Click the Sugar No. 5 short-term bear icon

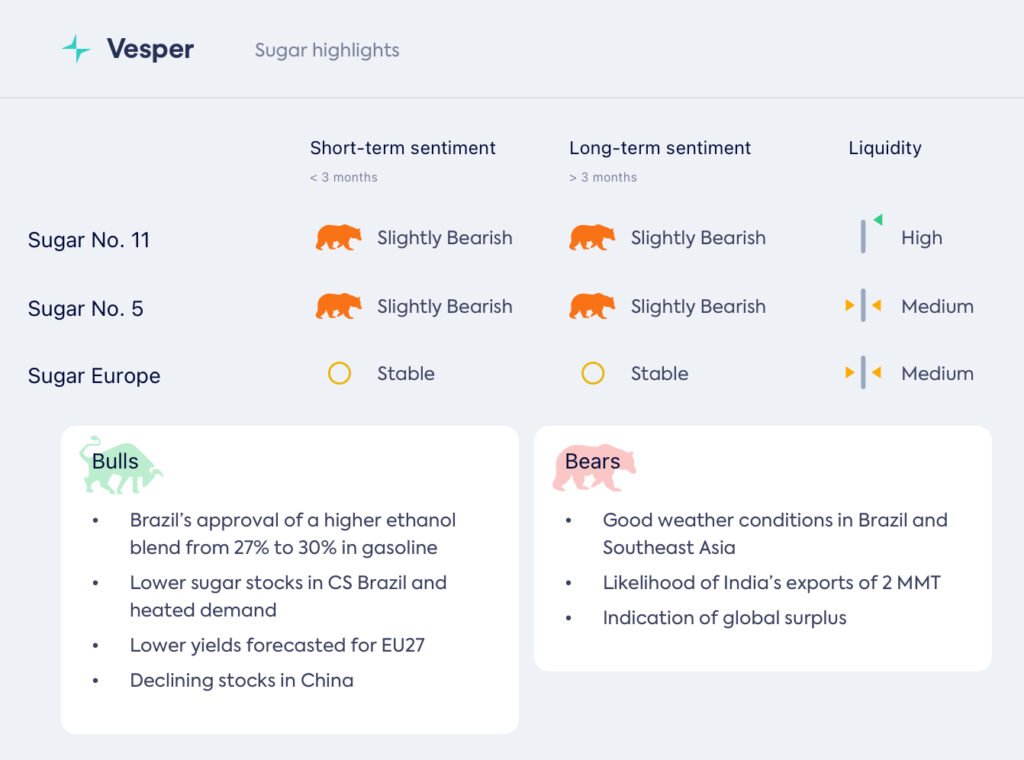339,306
